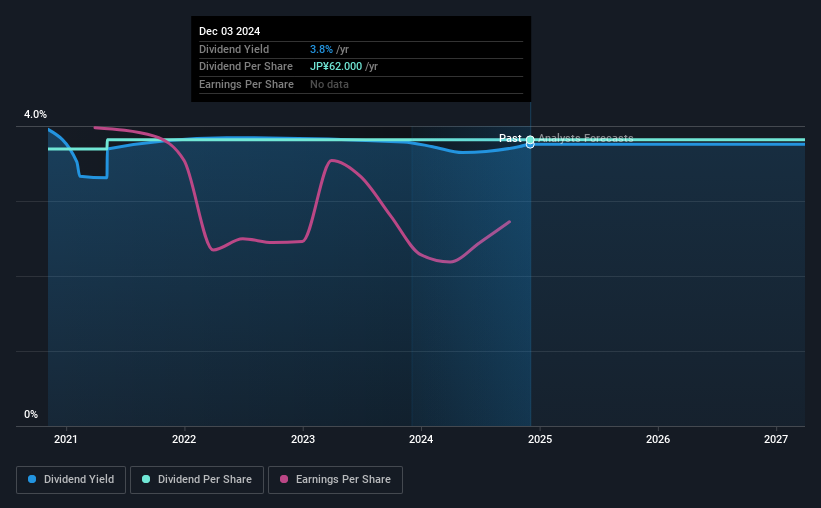Click the pink Earnings Per Share legend dot
The width and height of the screenshot is (821, 508).
click(284, 479)
